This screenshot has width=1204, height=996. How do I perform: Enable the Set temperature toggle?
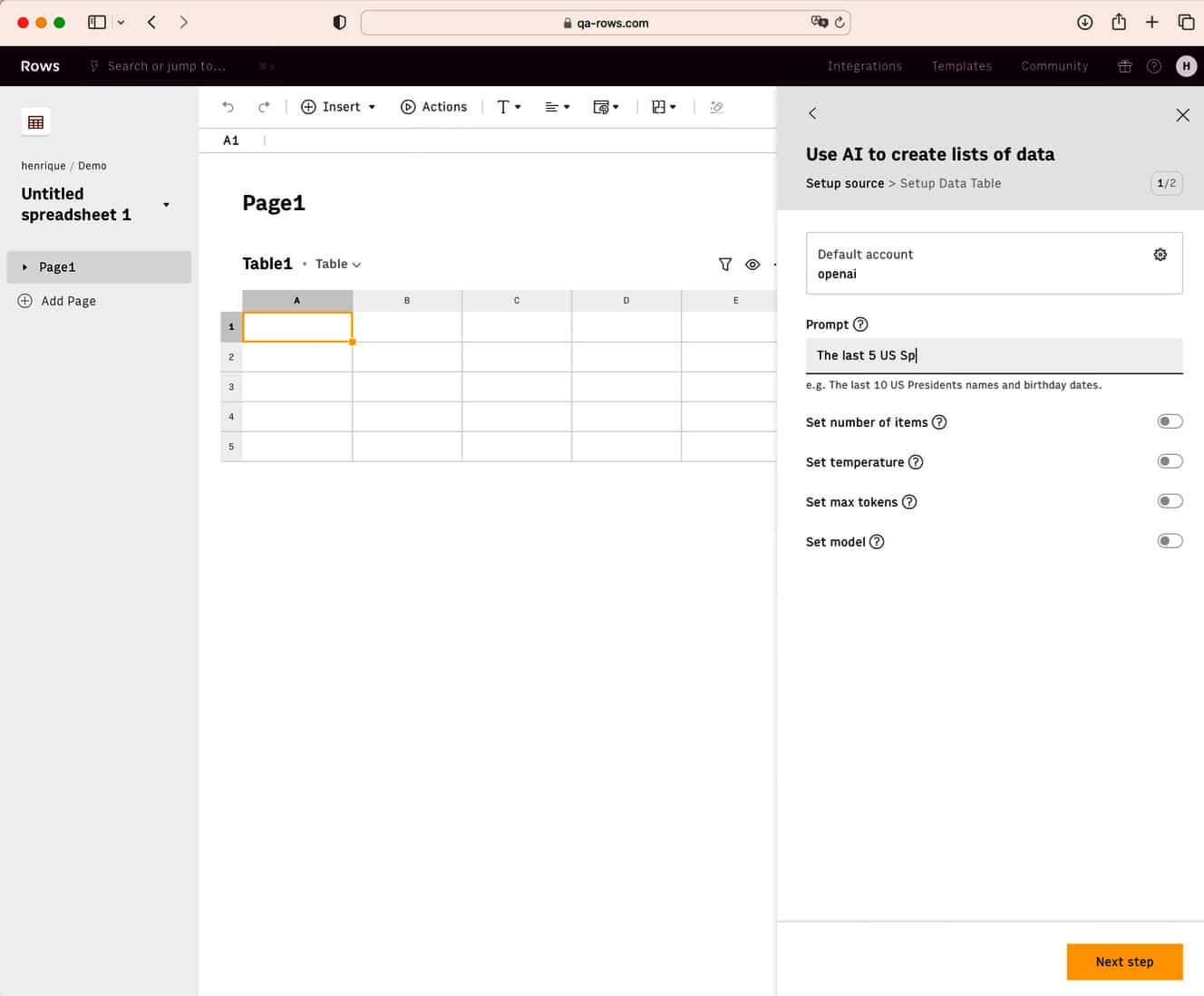[x=1170, y=460]
